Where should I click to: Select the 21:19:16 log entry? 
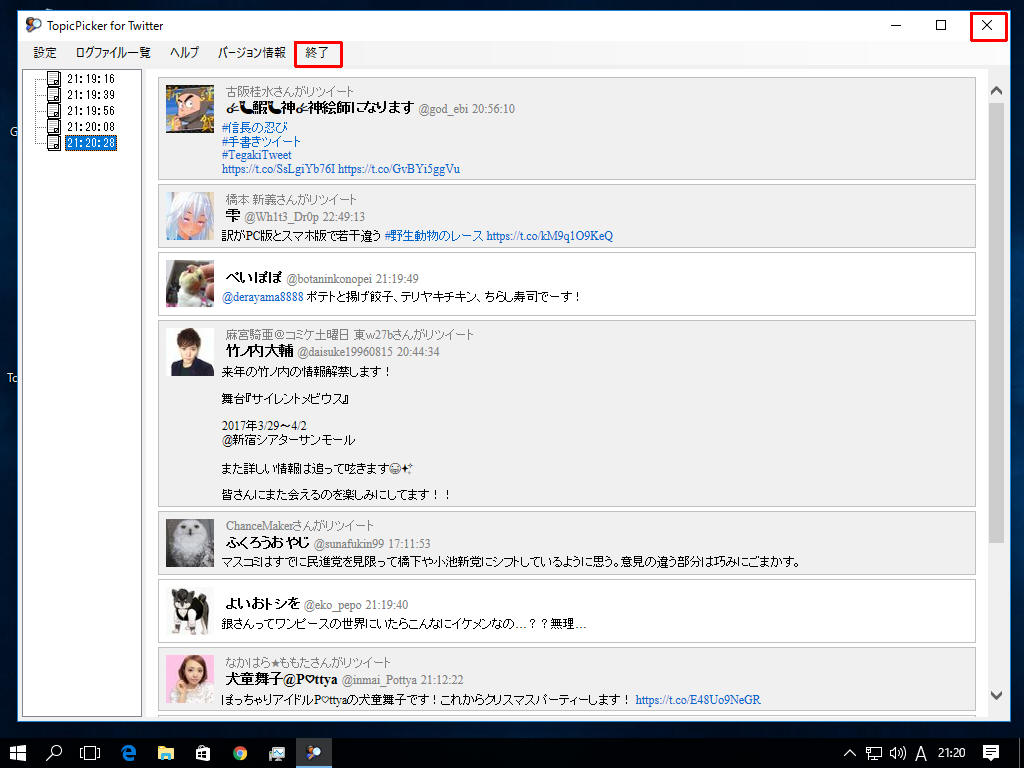[91, 79]
